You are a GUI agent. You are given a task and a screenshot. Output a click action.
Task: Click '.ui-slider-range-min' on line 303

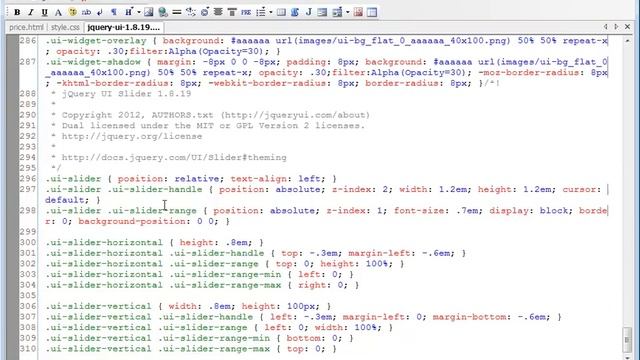click(x=225, y=274)
